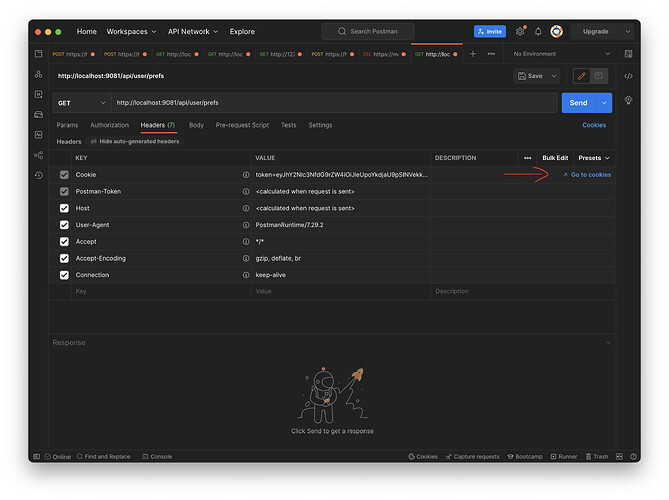Open the two-pane layout icon
The image size is (669, 500).
[620, 456]
